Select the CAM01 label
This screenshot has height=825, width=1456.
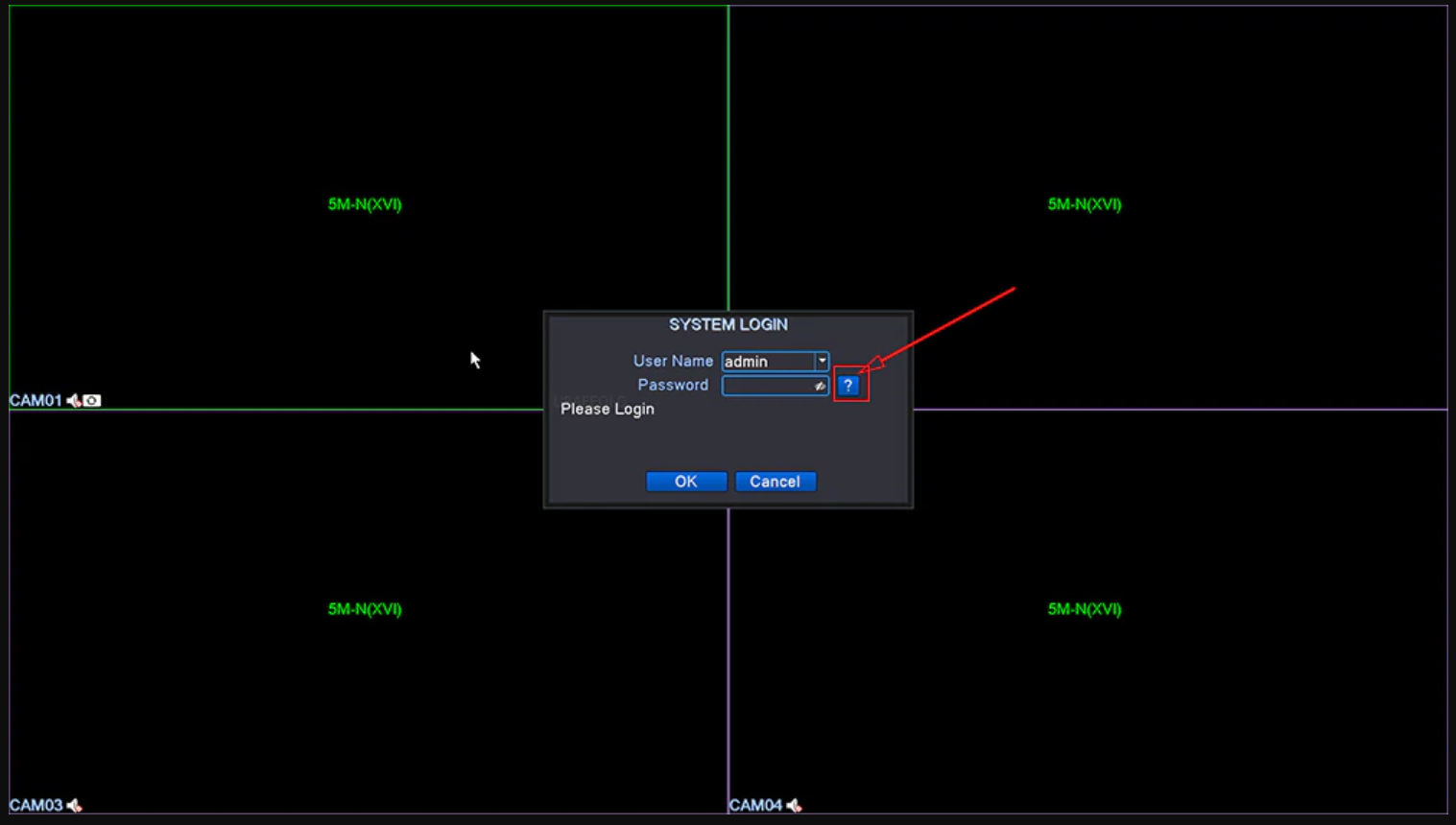36,401
